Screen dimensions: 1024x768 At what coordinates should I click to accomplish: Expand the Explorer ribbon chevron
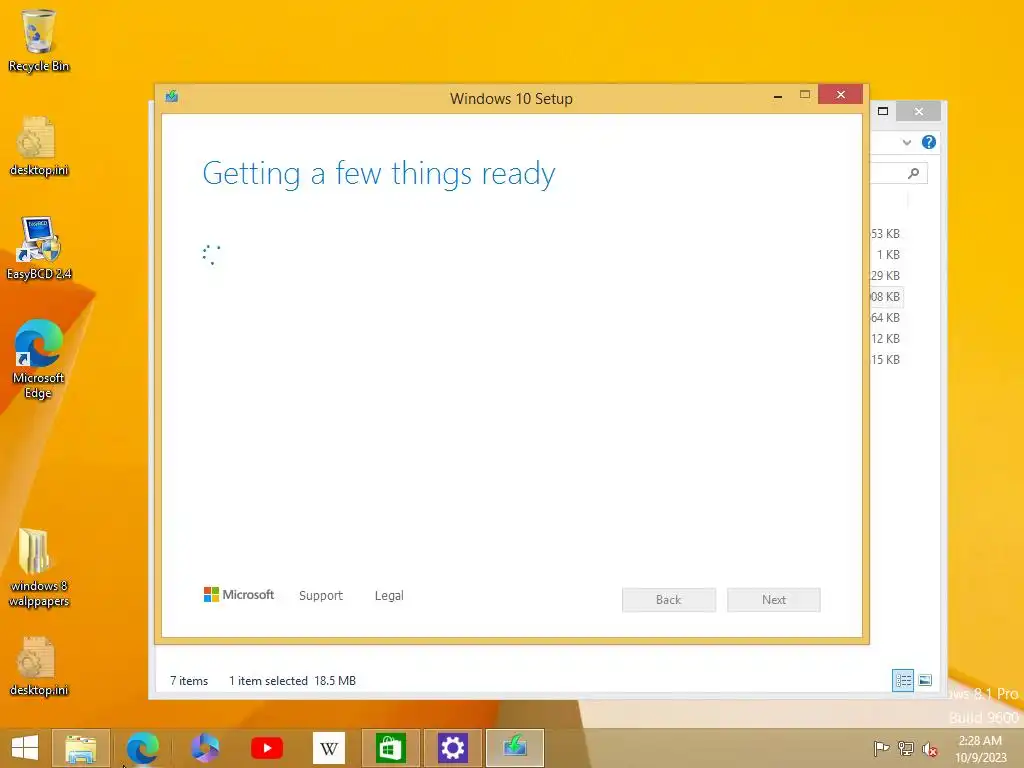tap(906, 142)
